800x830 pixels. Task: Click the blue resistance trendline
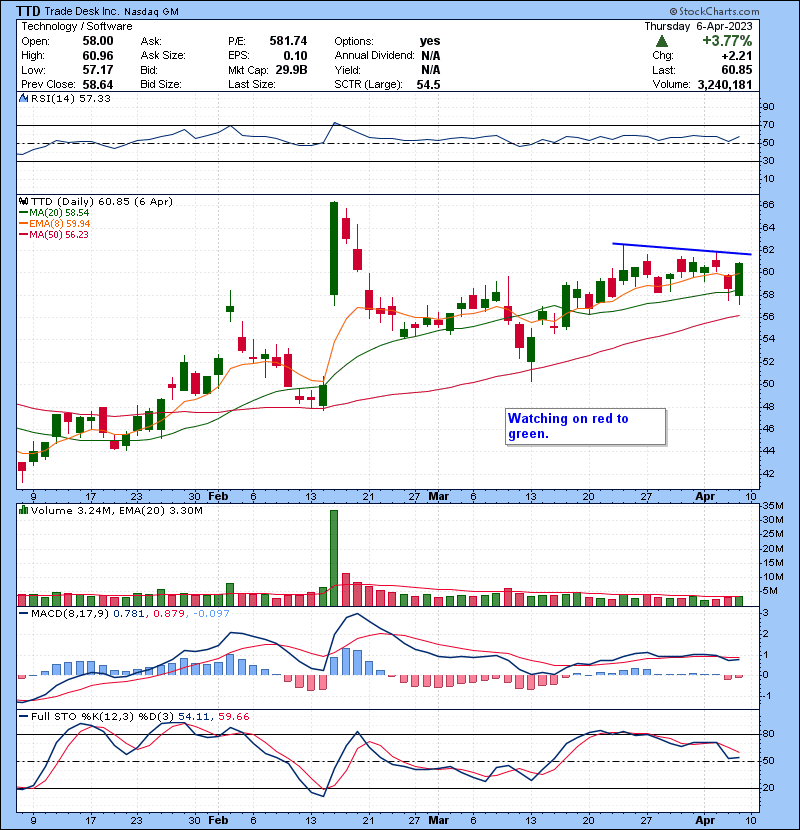click(x=681, y=249)
